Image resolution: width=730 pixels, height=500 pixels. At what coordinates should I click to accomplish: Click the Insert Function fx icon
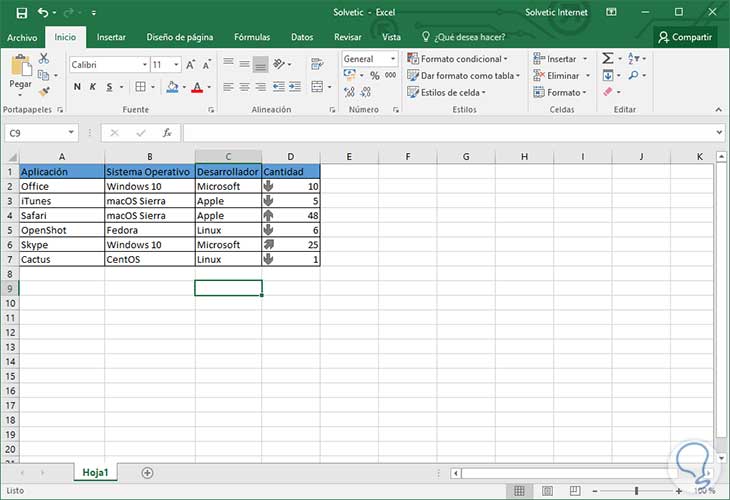tap(167, 133)
